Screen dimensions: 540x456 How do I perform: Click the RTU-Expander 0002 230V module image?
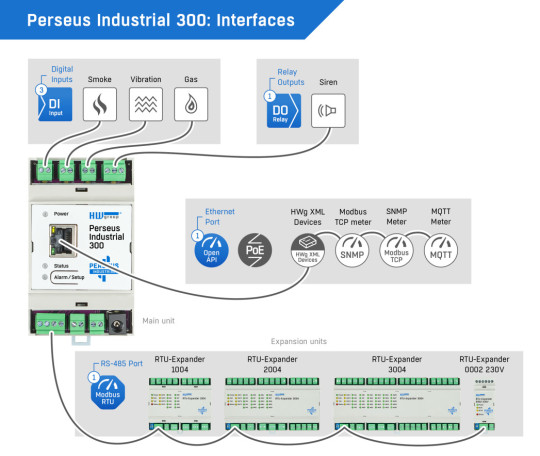[x=485, y=405]
